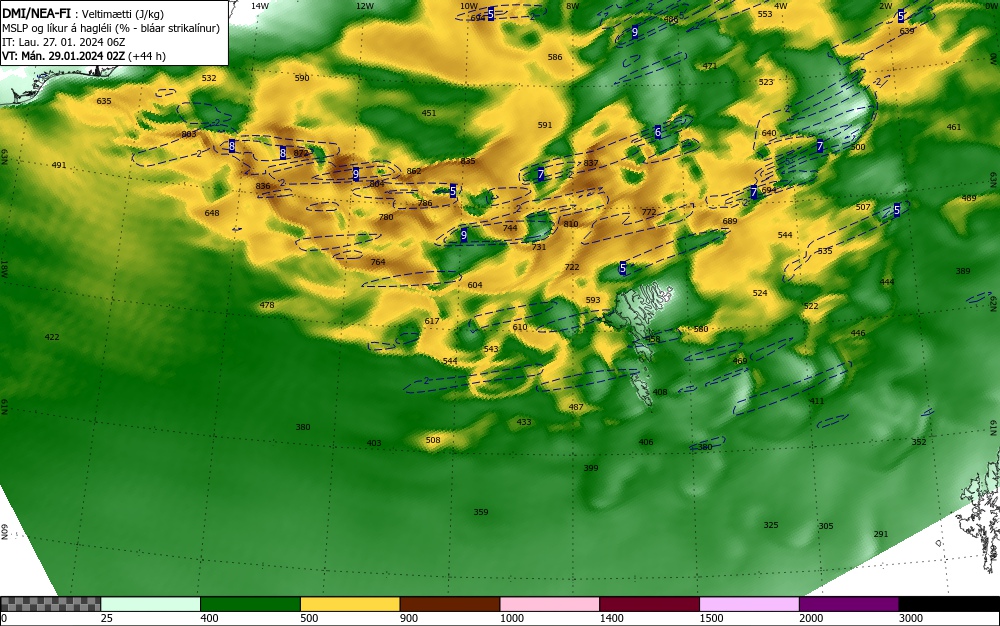Pick the purple 2000–3000 legend swatch

point(849,604)
